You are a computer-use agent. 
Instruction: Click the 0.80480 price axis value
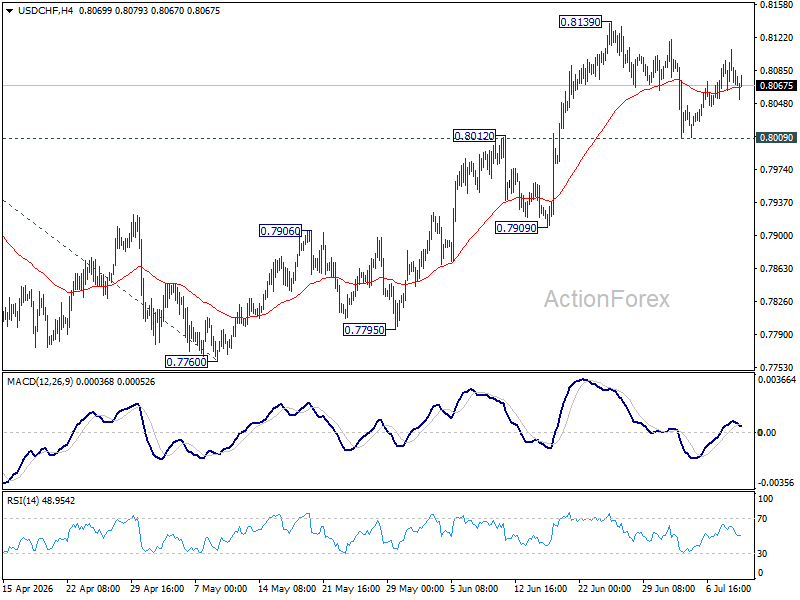click(777, 104)
